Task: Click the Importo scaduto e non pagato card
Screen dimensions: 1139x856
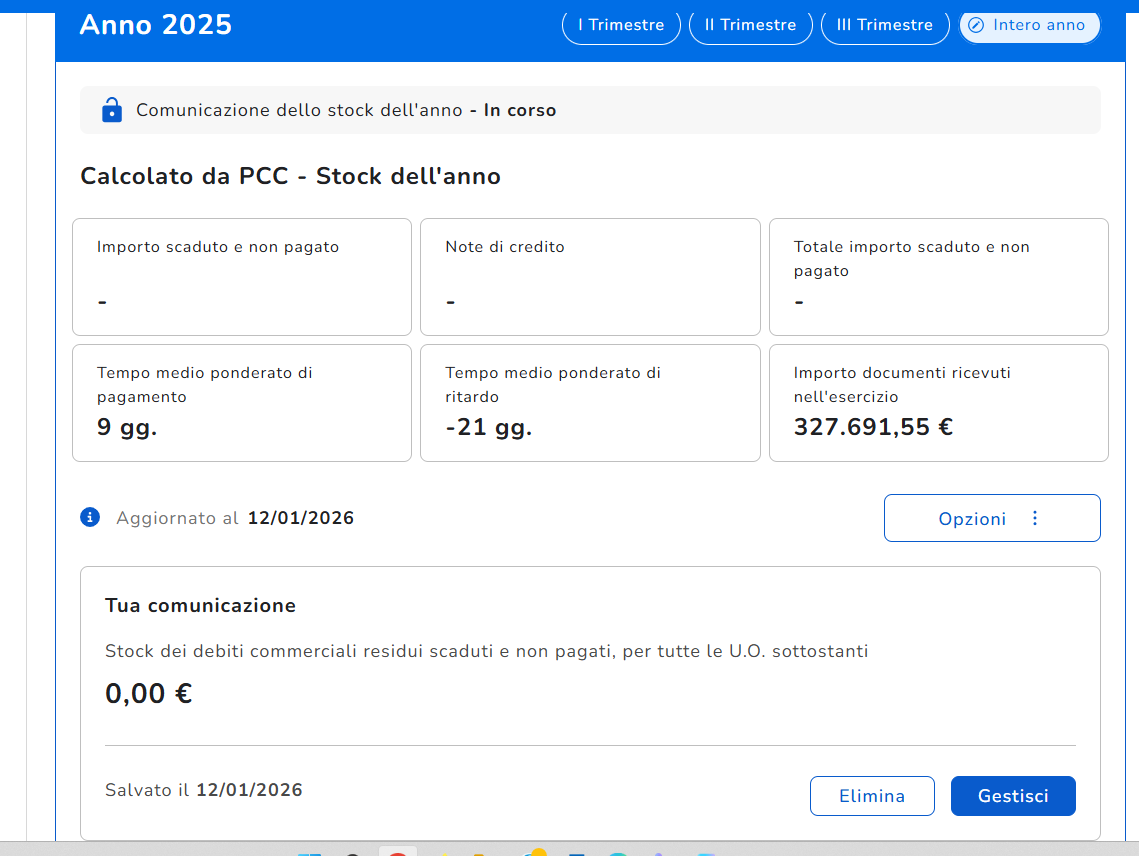Action: click(x=242, y=277)
